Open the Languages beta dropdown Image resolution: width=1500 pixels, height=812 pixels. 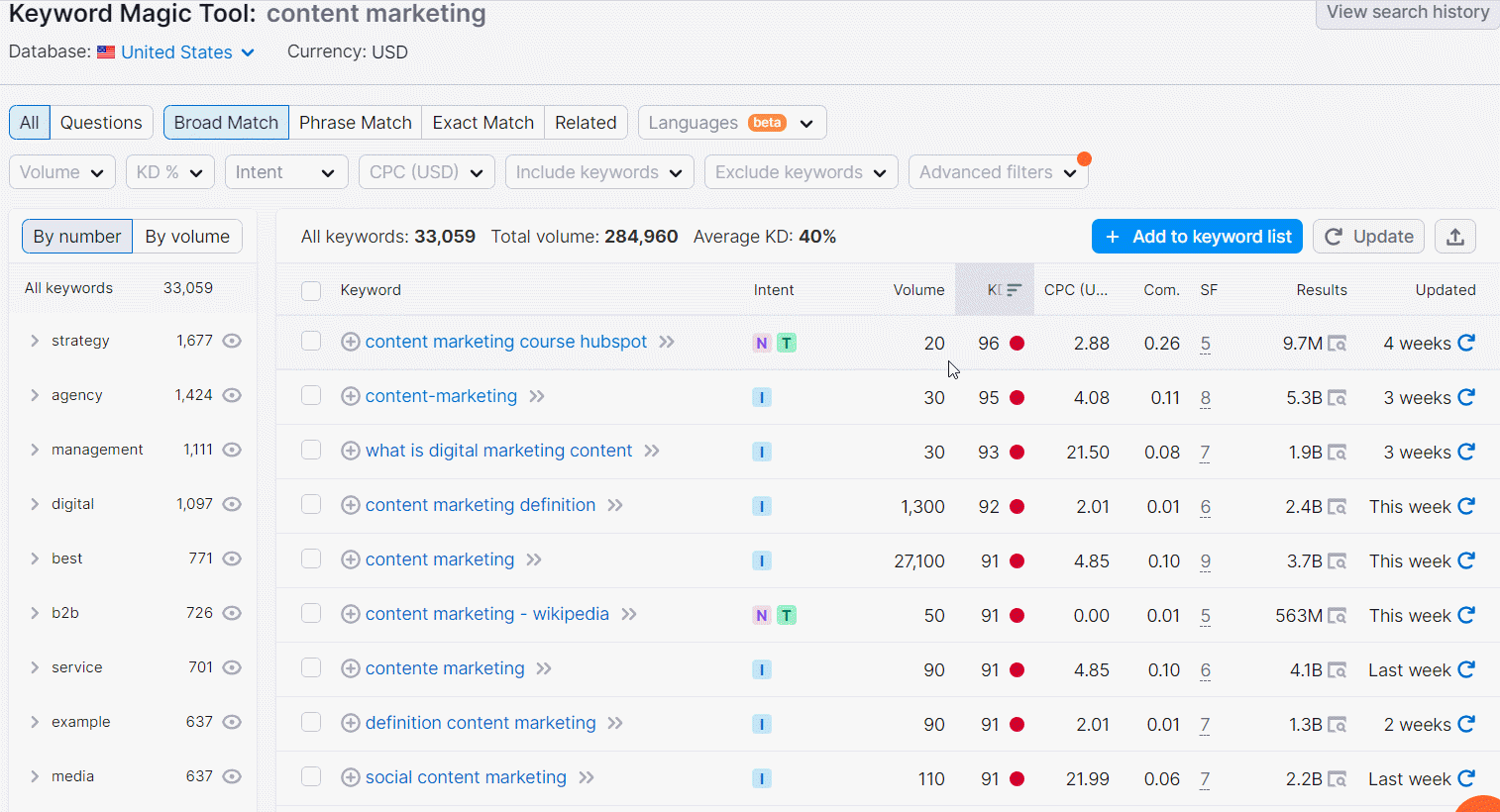pos(732,123)
